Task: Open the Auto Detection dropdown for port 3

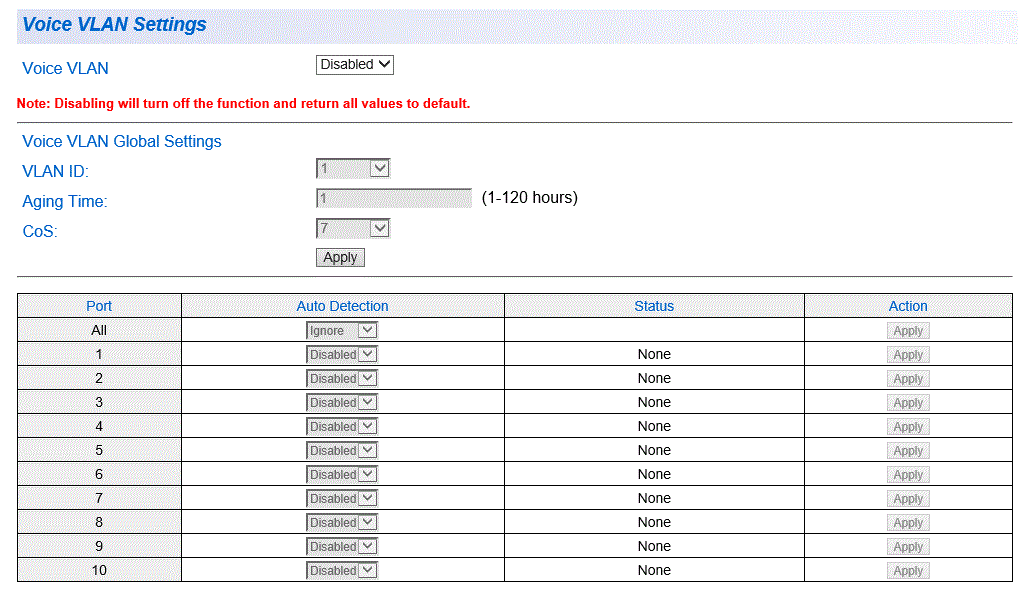Action: 341,402
